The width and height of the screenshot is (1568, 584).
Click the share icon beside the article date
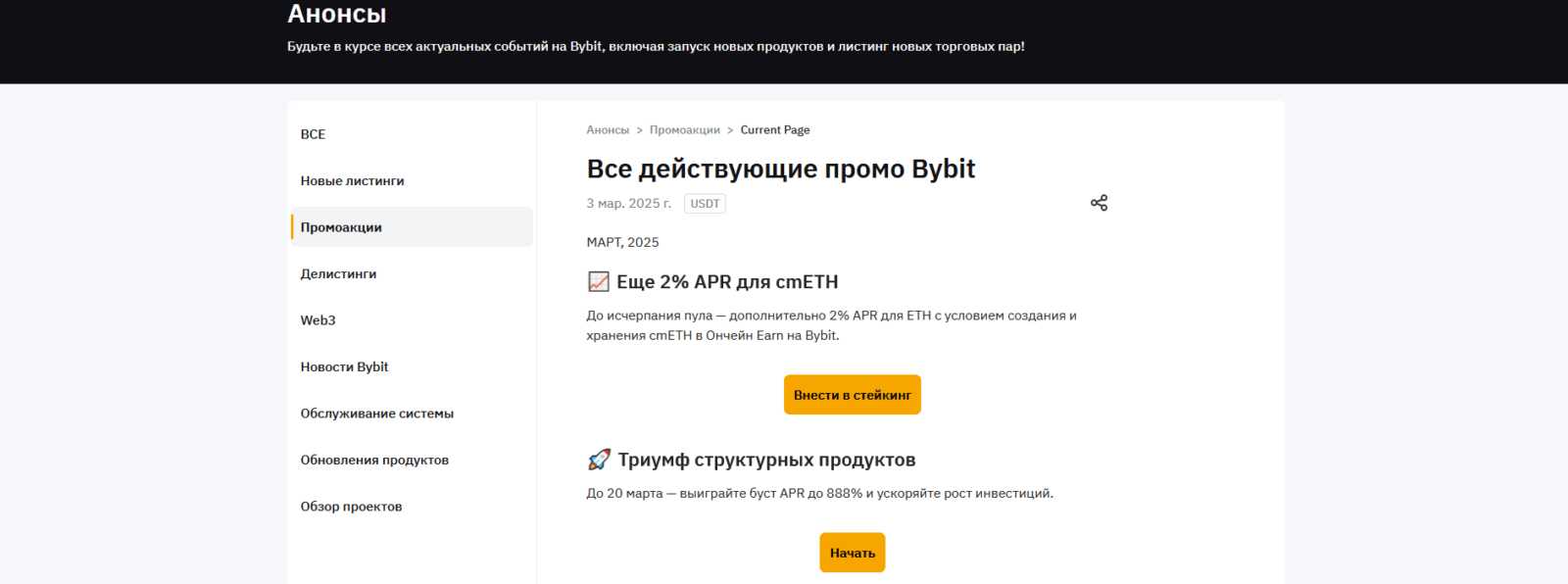pos(1099,203)
